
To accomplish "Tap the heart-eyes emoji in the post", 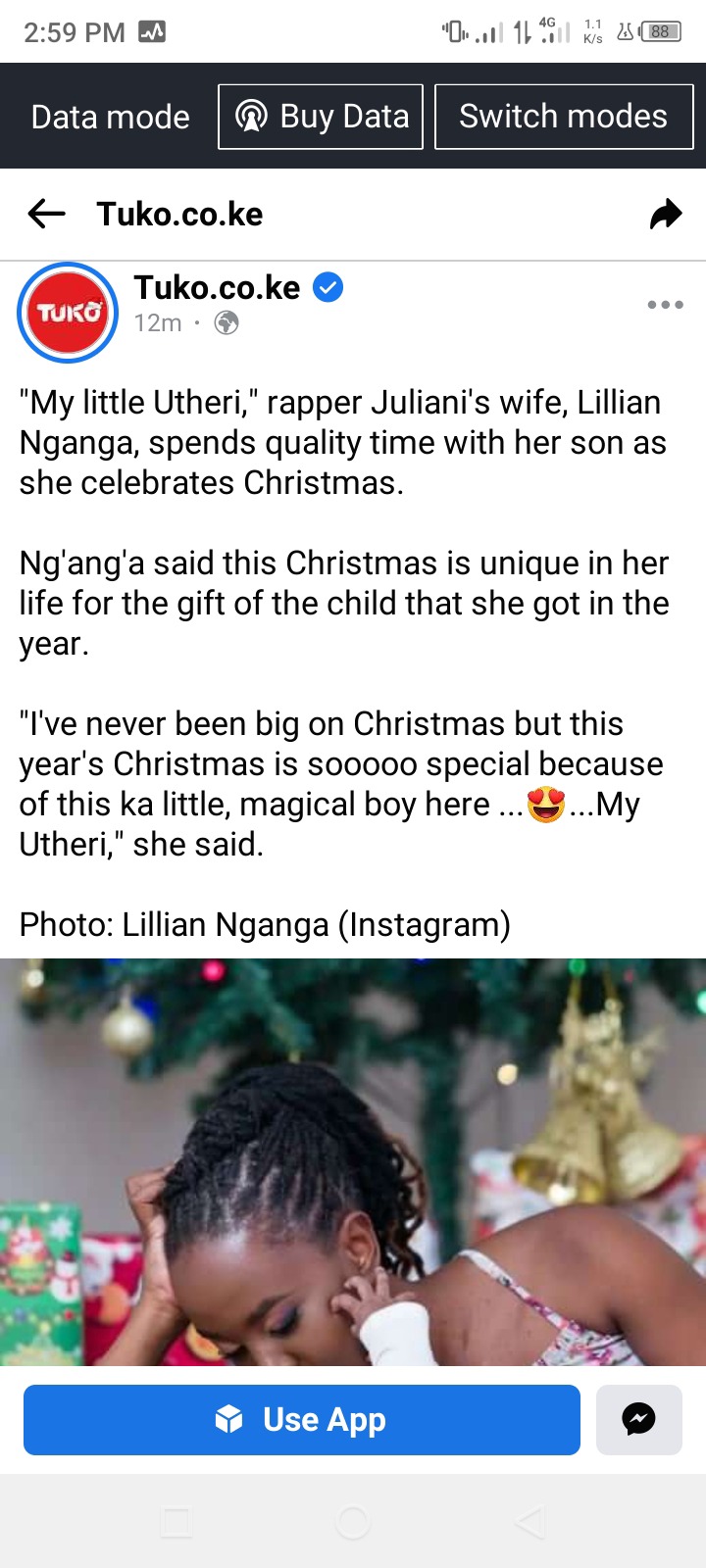I will [x=545, y=805].
